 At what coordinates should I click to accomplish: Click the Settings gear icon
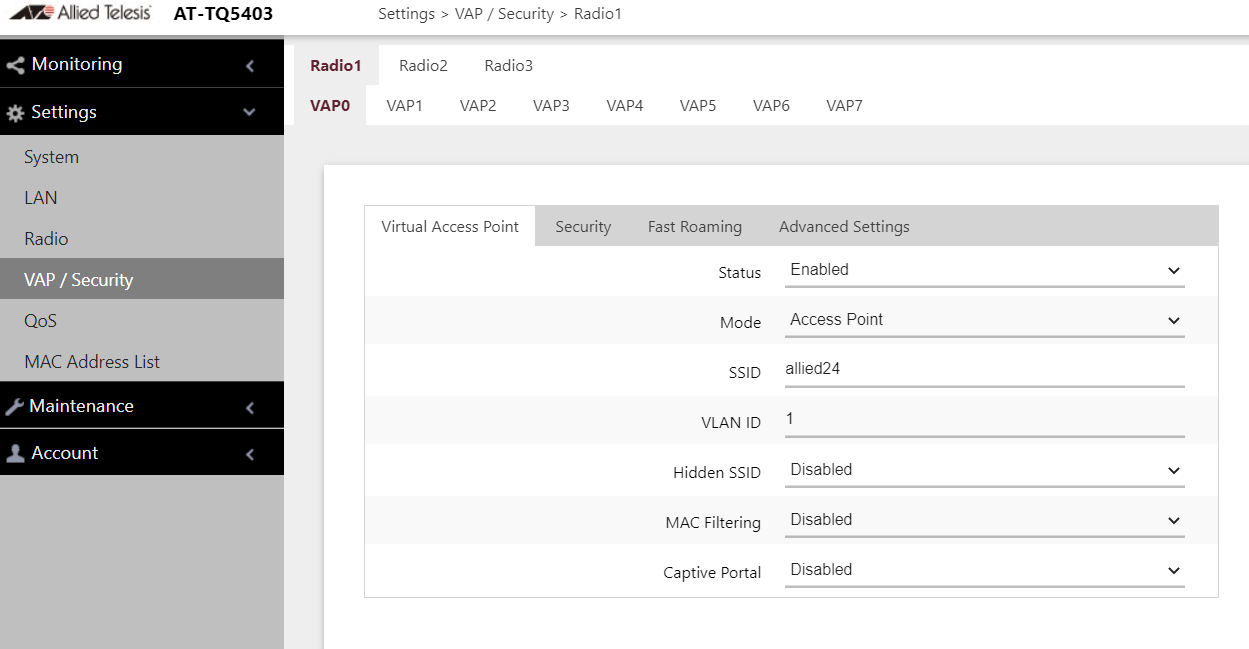pyautogui.click(x=15, y=111)
